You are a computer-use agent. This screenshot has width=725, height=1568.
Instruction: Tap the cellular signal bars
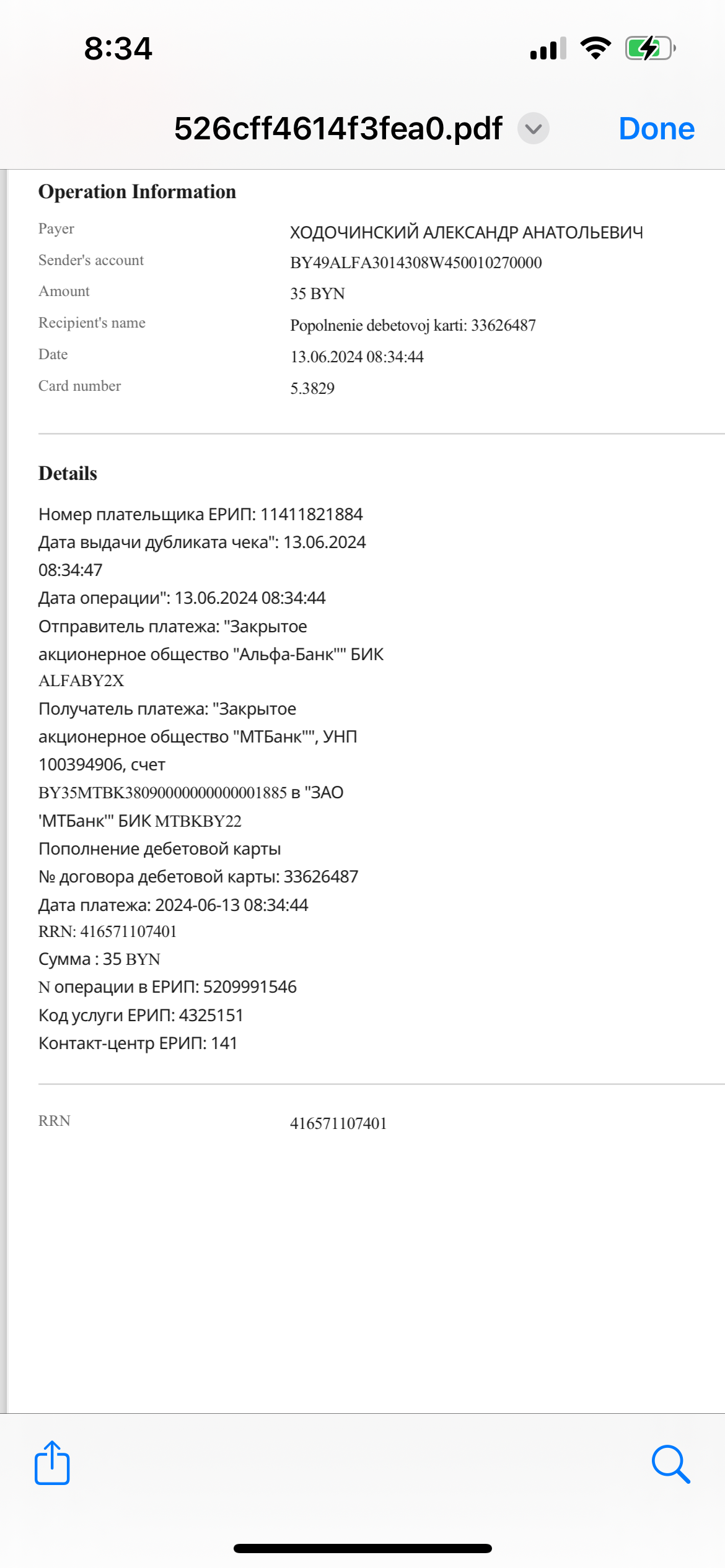[548, 48]
